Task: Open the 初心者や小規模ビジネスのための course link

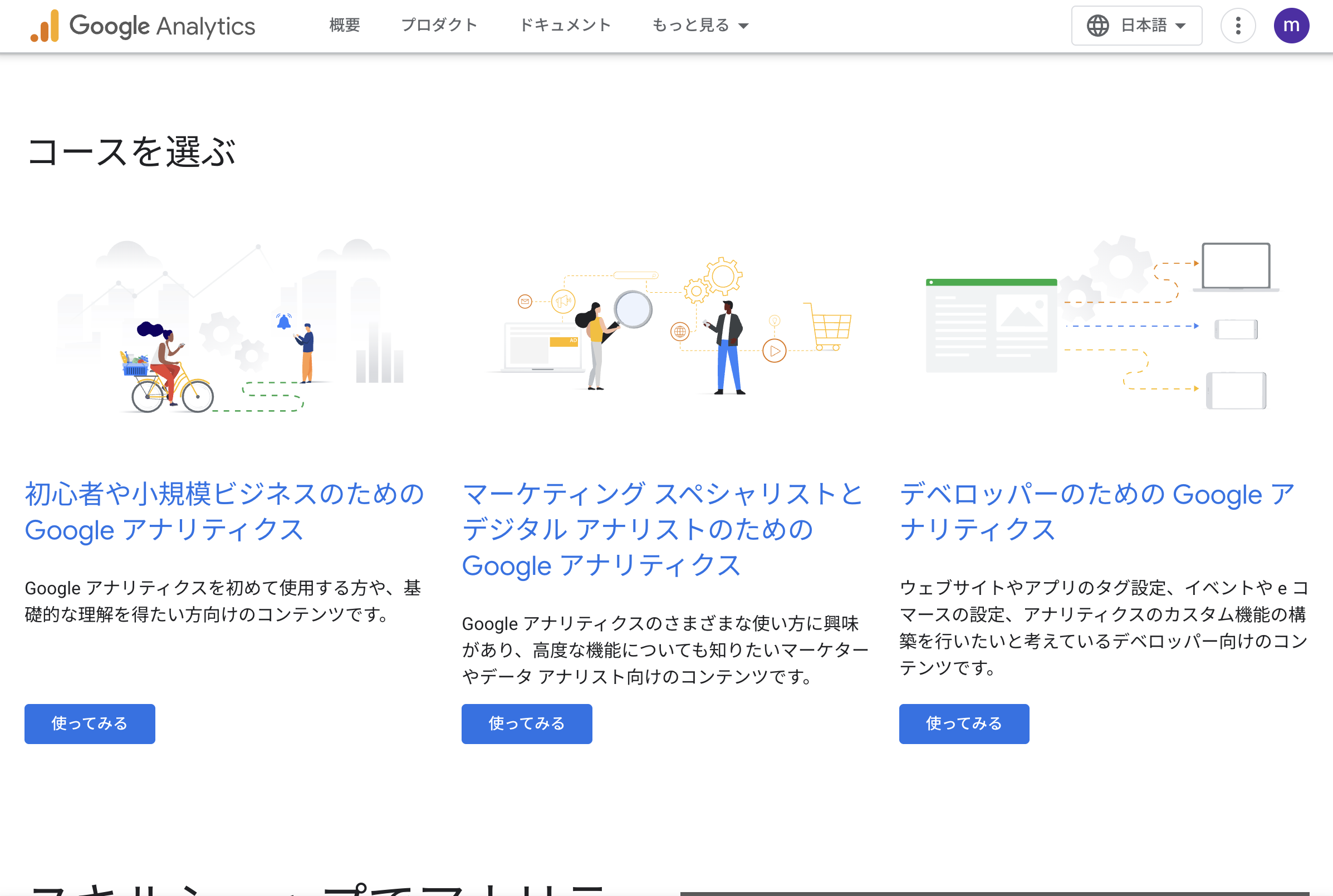Action: (x=224, y=511)
